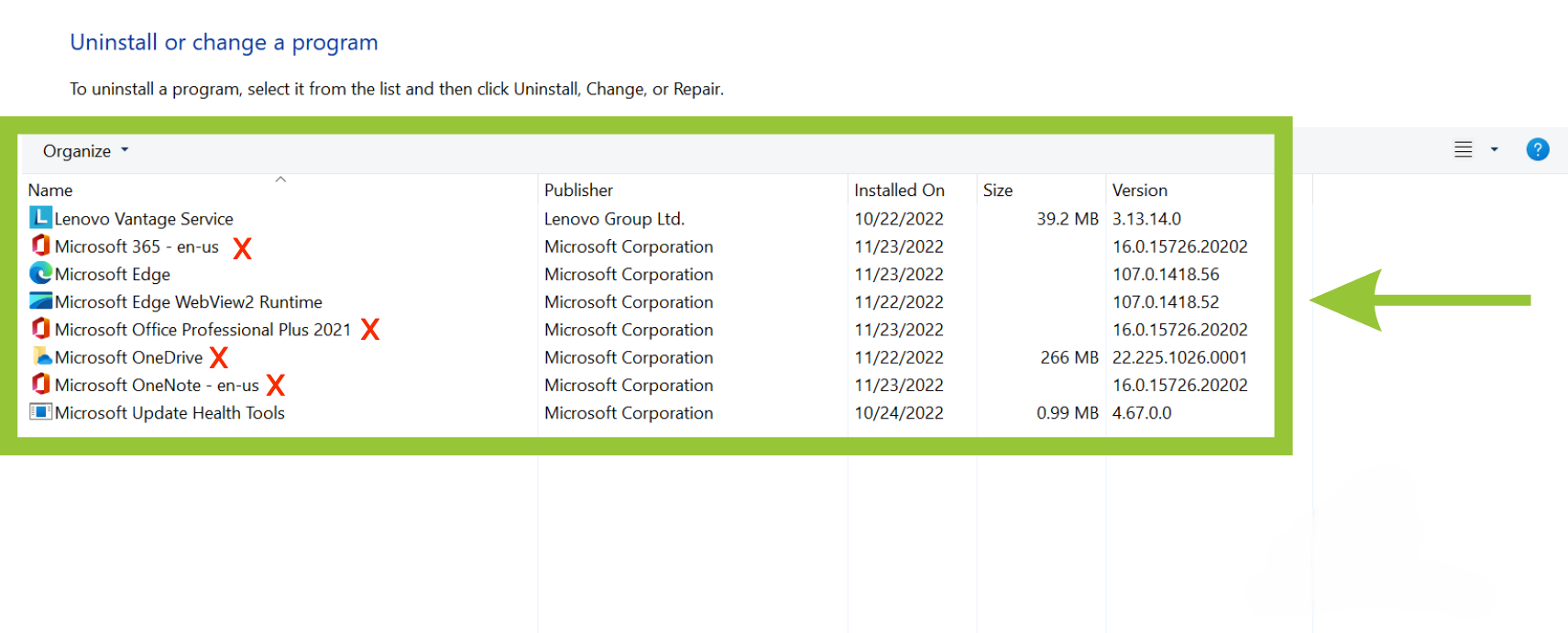Sort programs by Publisher column
1568x633 pixels.
coord(578,191)
